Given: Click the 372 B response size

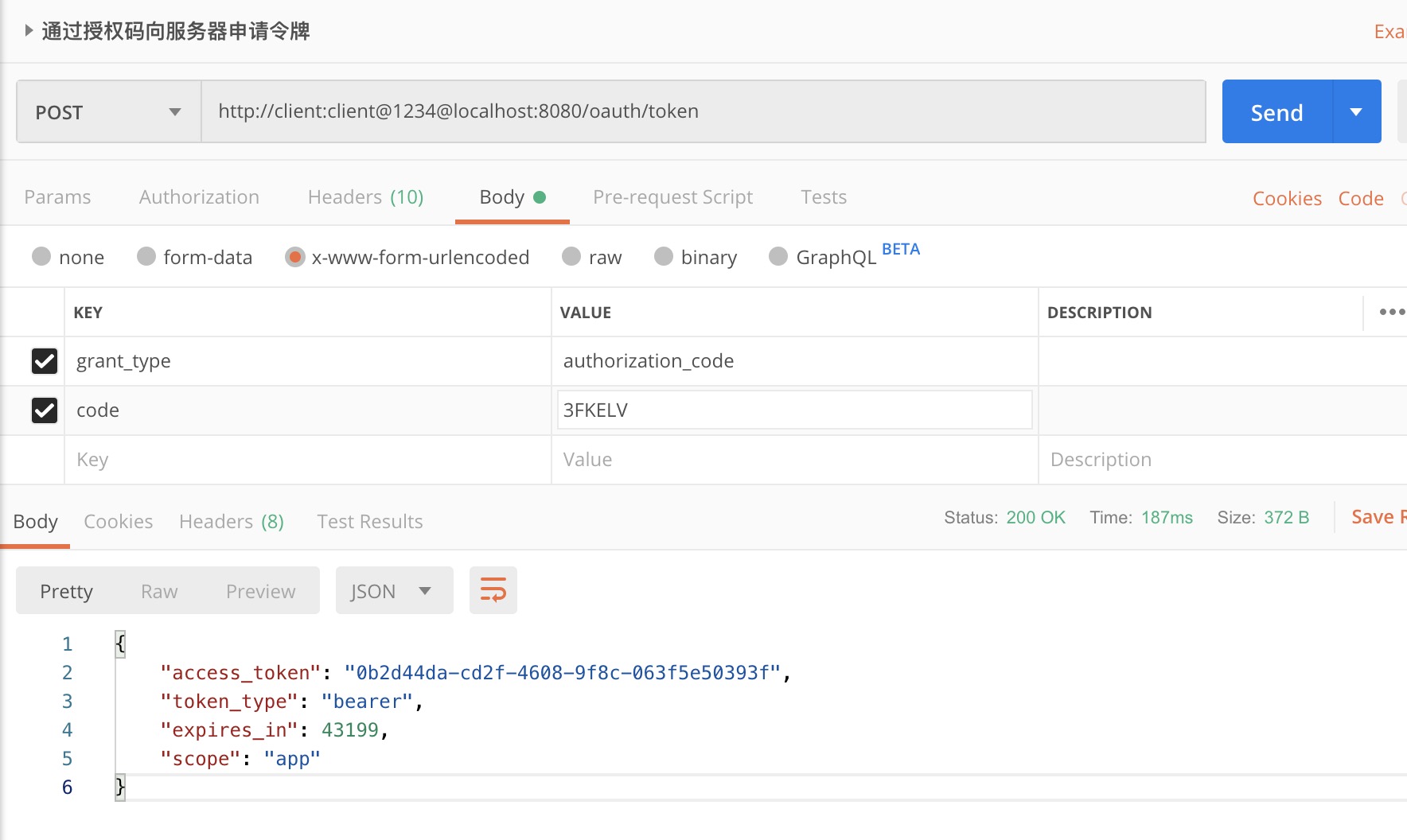Looking at the screenshot, I should [x=1286, y=517].
